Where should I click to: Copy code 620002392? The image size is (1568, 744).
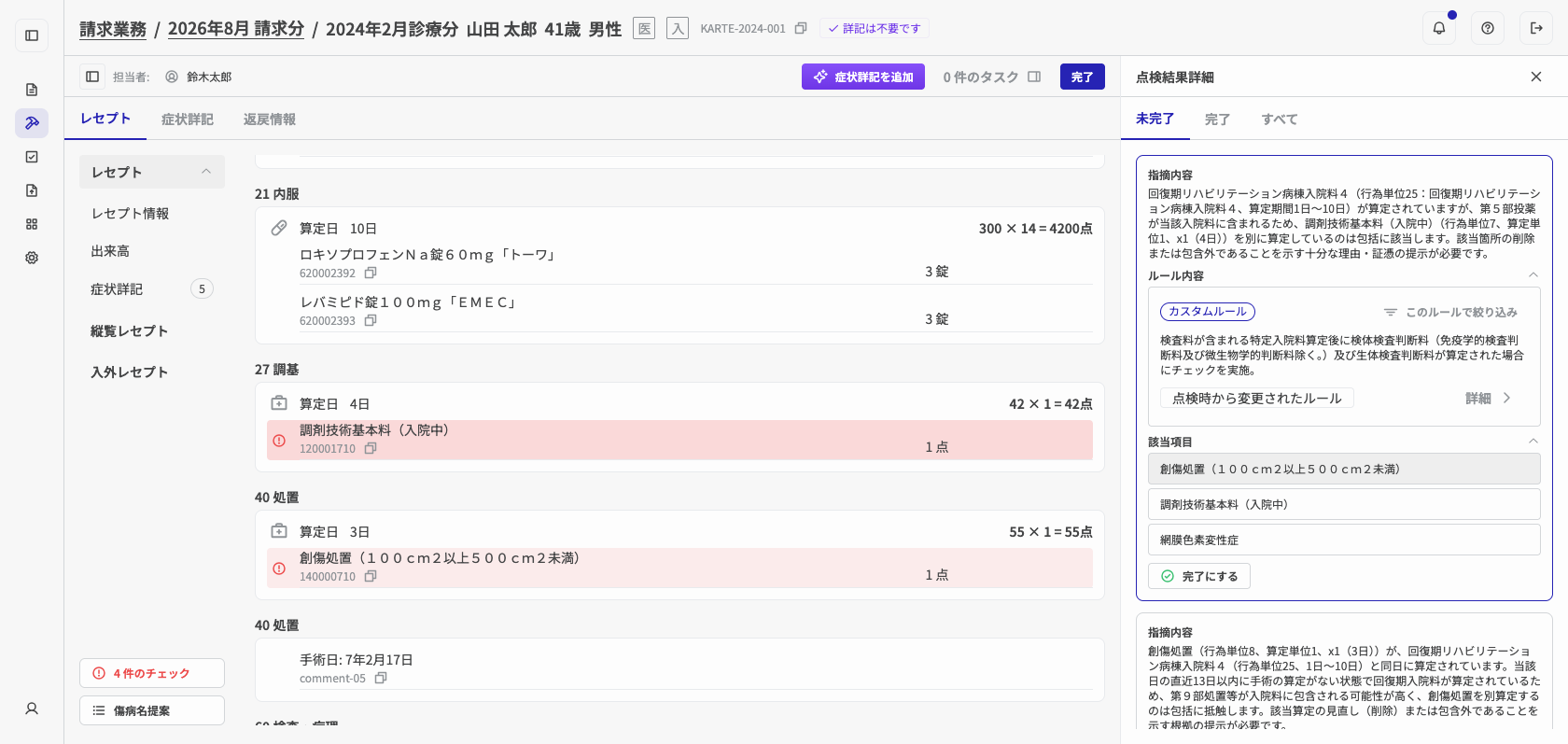371,274
